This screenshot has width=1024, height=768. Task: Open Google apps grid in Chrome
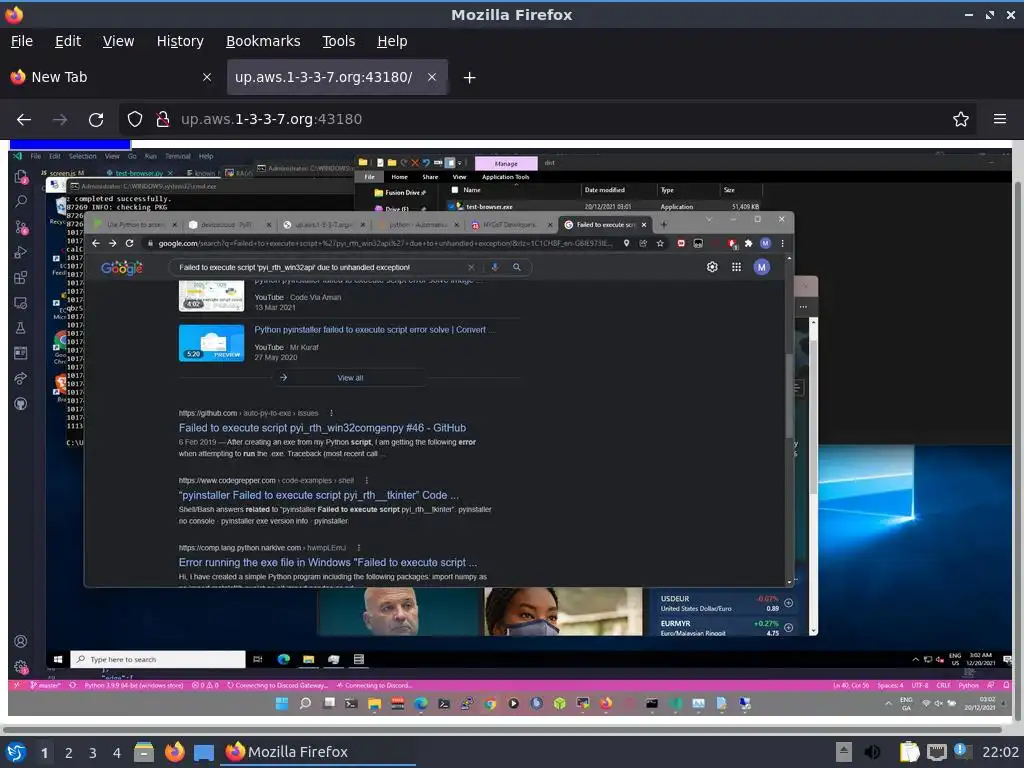tap(736, 267)
